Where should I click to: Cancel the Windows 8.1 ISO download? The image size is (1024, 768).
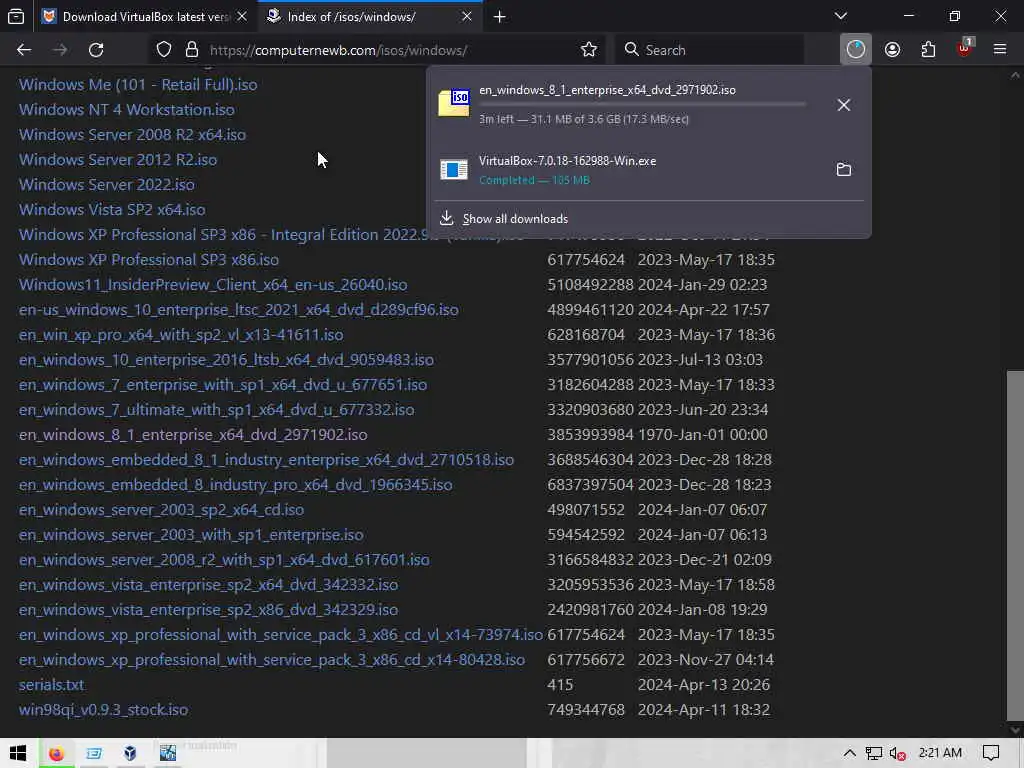click(844, 105)
